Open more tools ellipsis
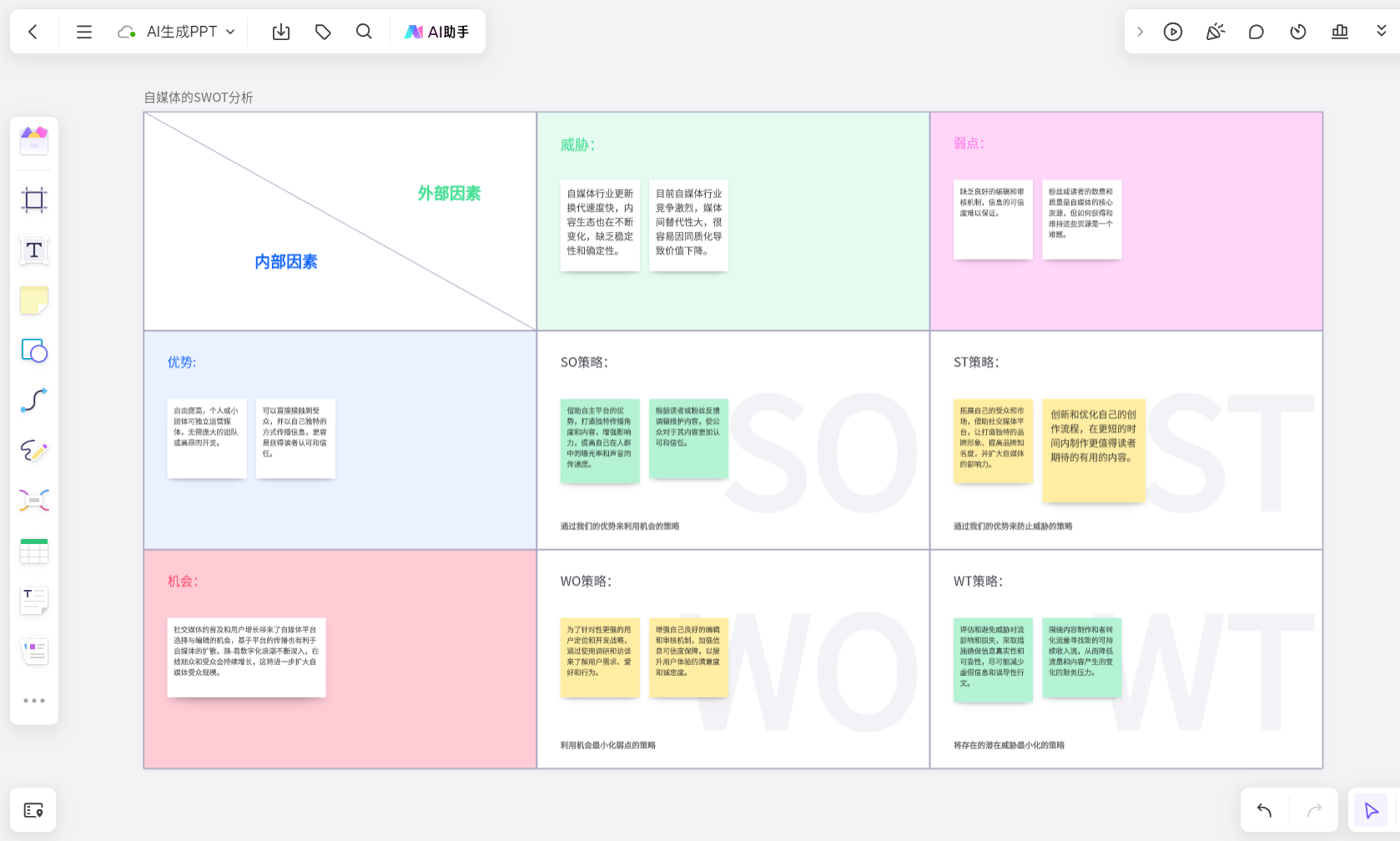This screenshot has width=1400, height=841. [34, 701]
